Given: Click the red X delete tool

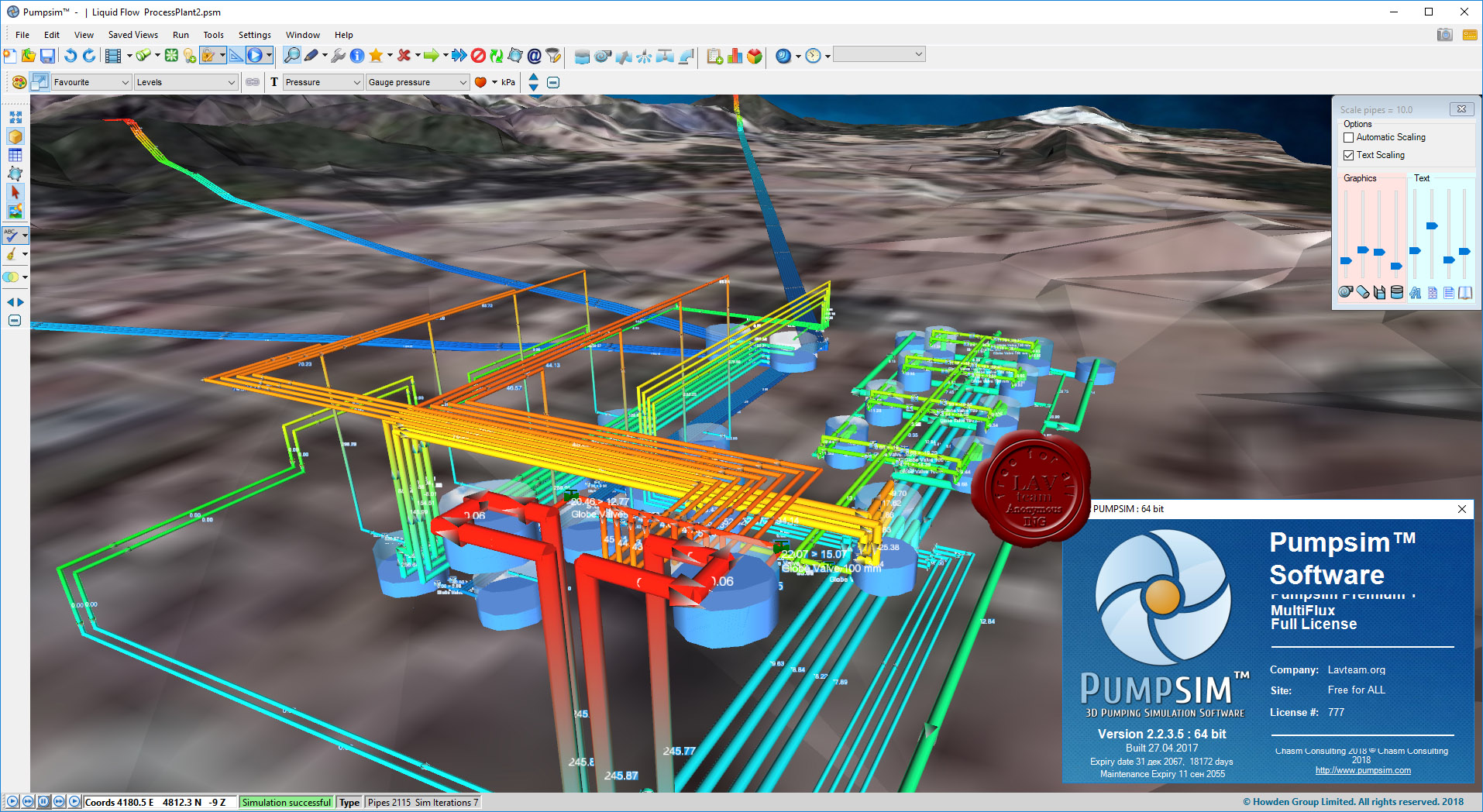Looking at the screenshot, I should (x=404, y=56).
